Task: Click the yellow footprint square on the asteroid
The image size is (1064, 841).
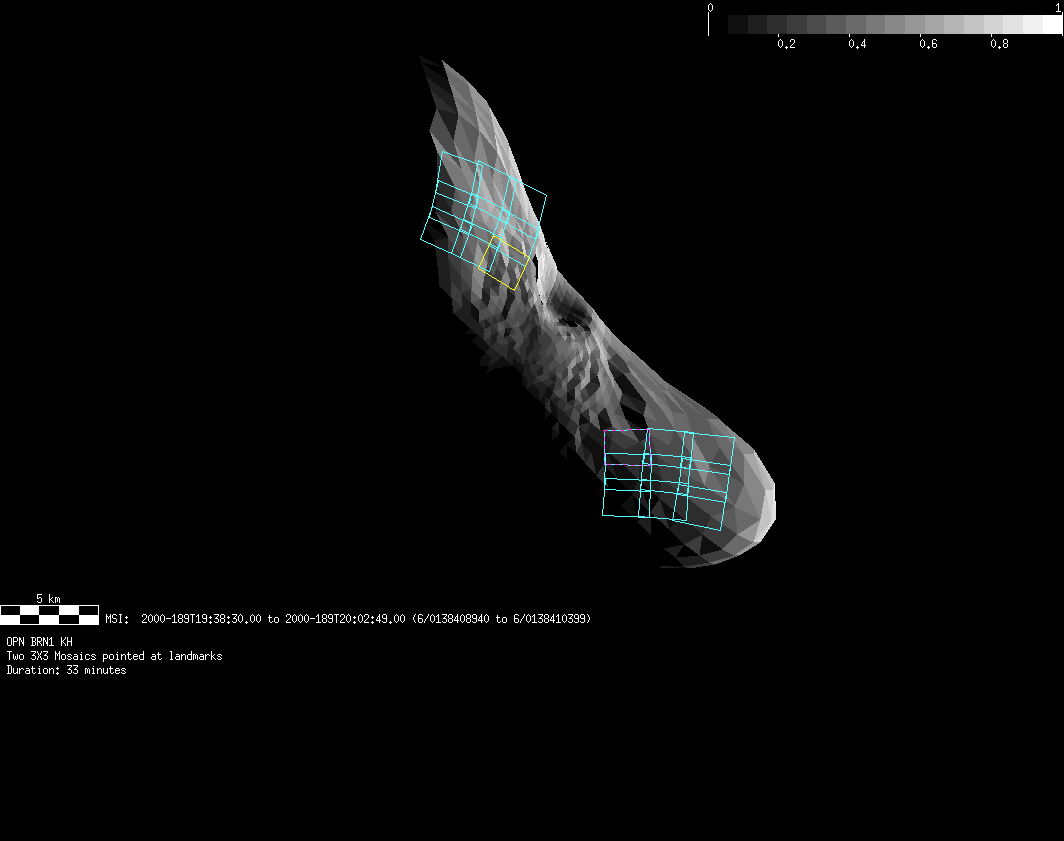Action: point(503,263)
